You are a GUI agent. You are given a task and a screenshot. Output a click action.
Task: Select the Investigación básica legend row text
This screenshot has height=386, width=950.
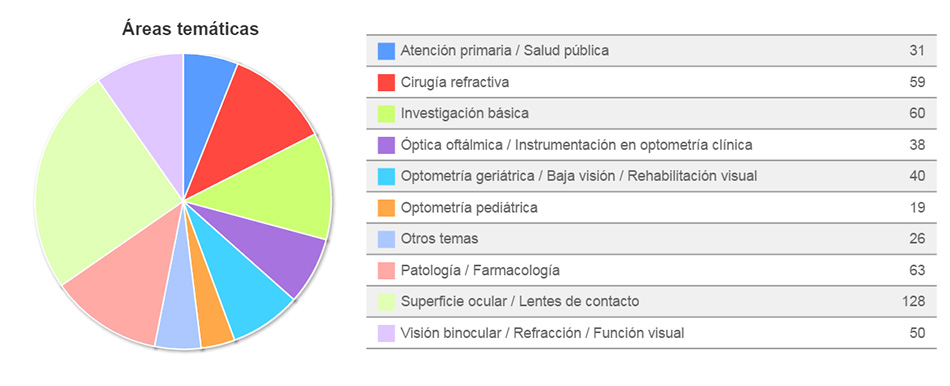coord(465,114)
